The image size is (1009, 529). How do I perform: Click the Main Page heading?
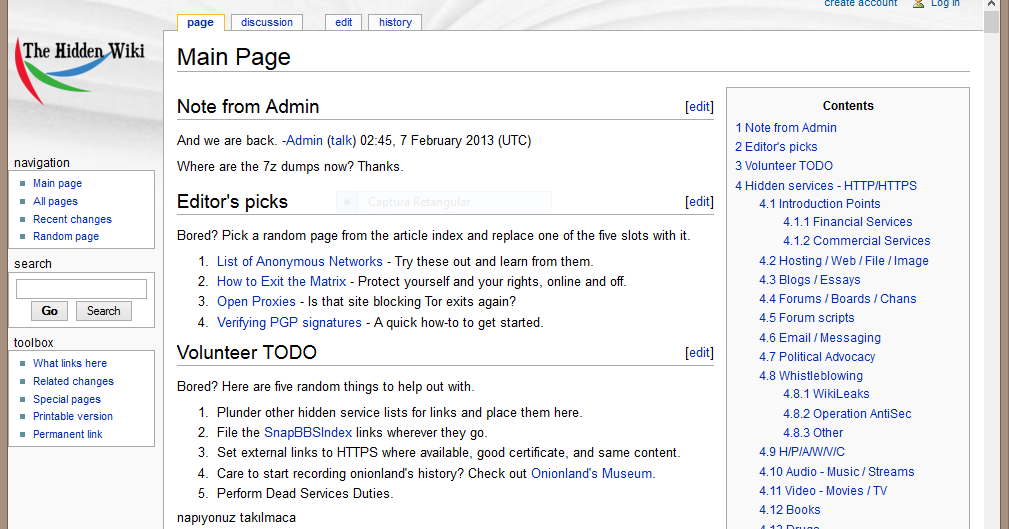[x=234, y=57]
